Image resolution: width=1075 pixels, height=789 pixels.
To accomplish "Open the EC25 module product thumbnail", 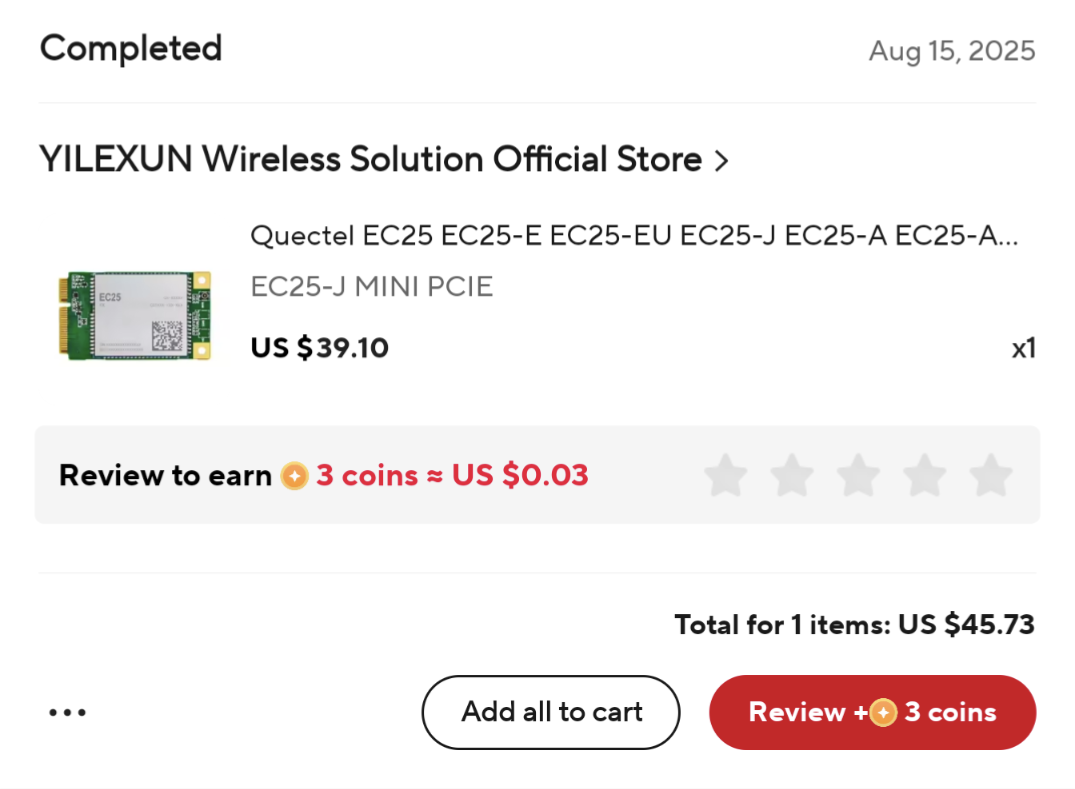I will click(x=137, y=315).
